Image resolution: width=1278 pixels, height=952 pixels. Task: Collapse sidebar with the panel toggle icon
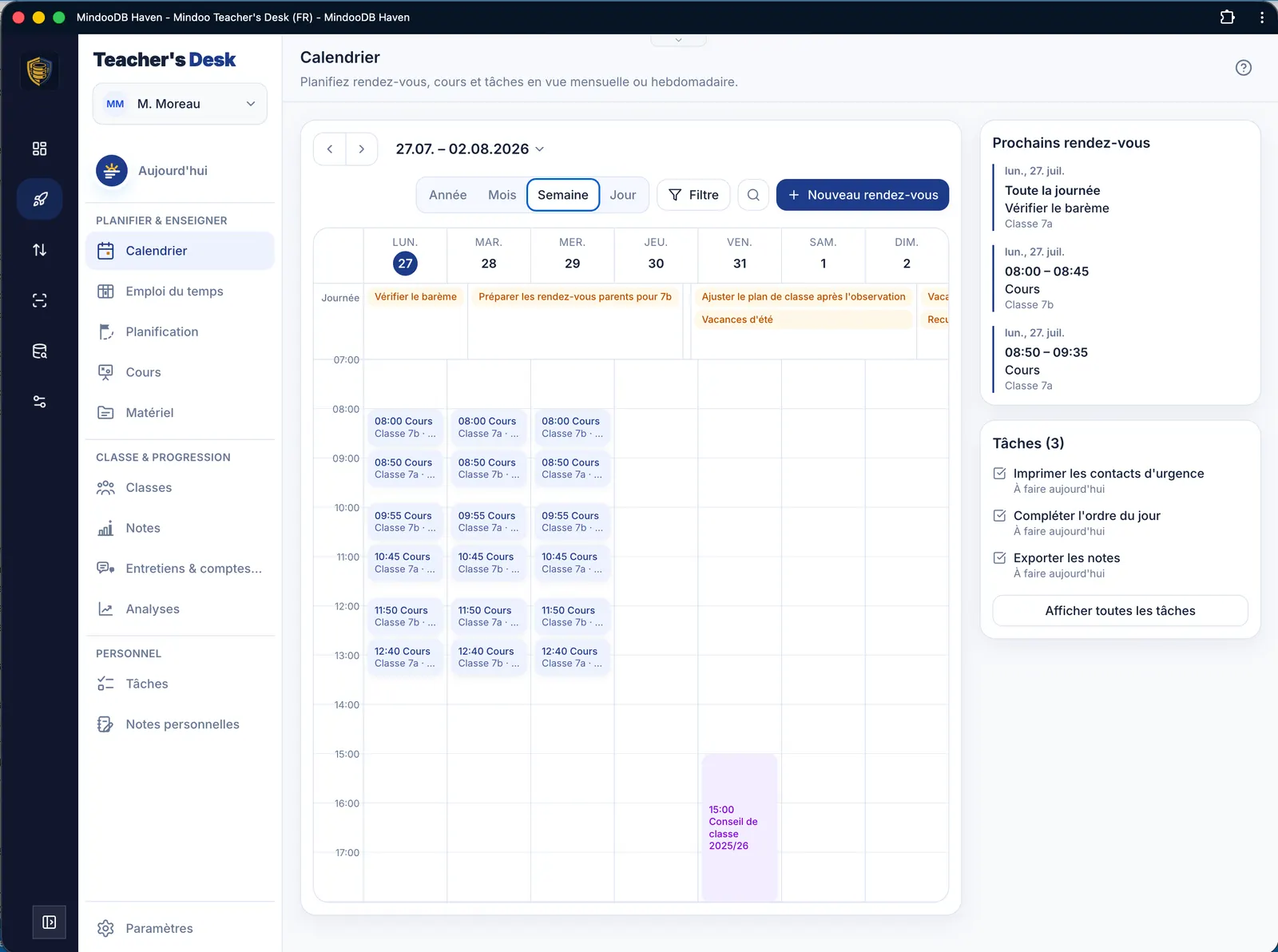[x=49, y=922]
